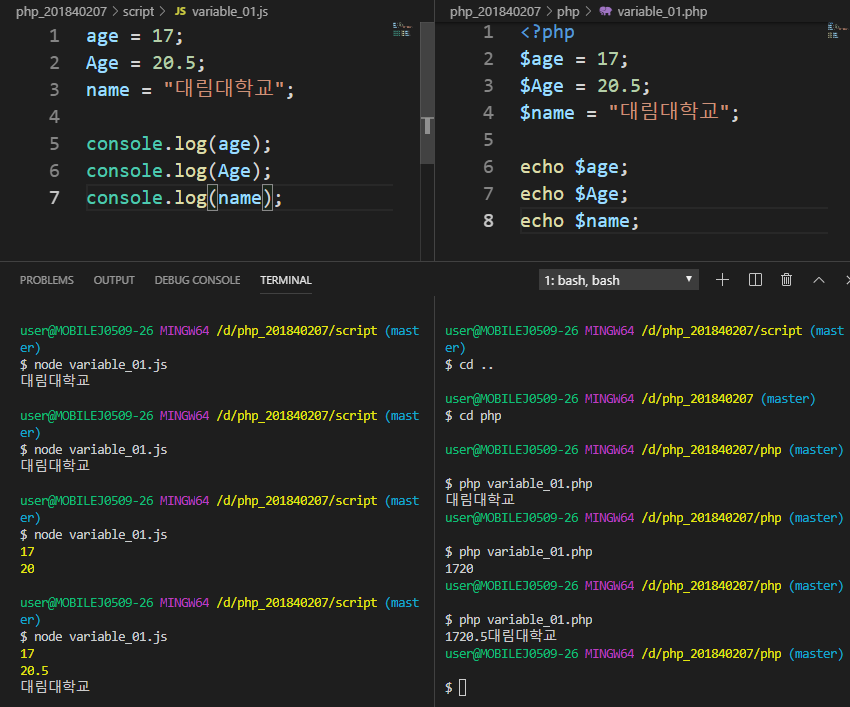The width and height of the screenshot is (850, 707).
Task: Click the 'console.log(name);' line
Action: 184,198
